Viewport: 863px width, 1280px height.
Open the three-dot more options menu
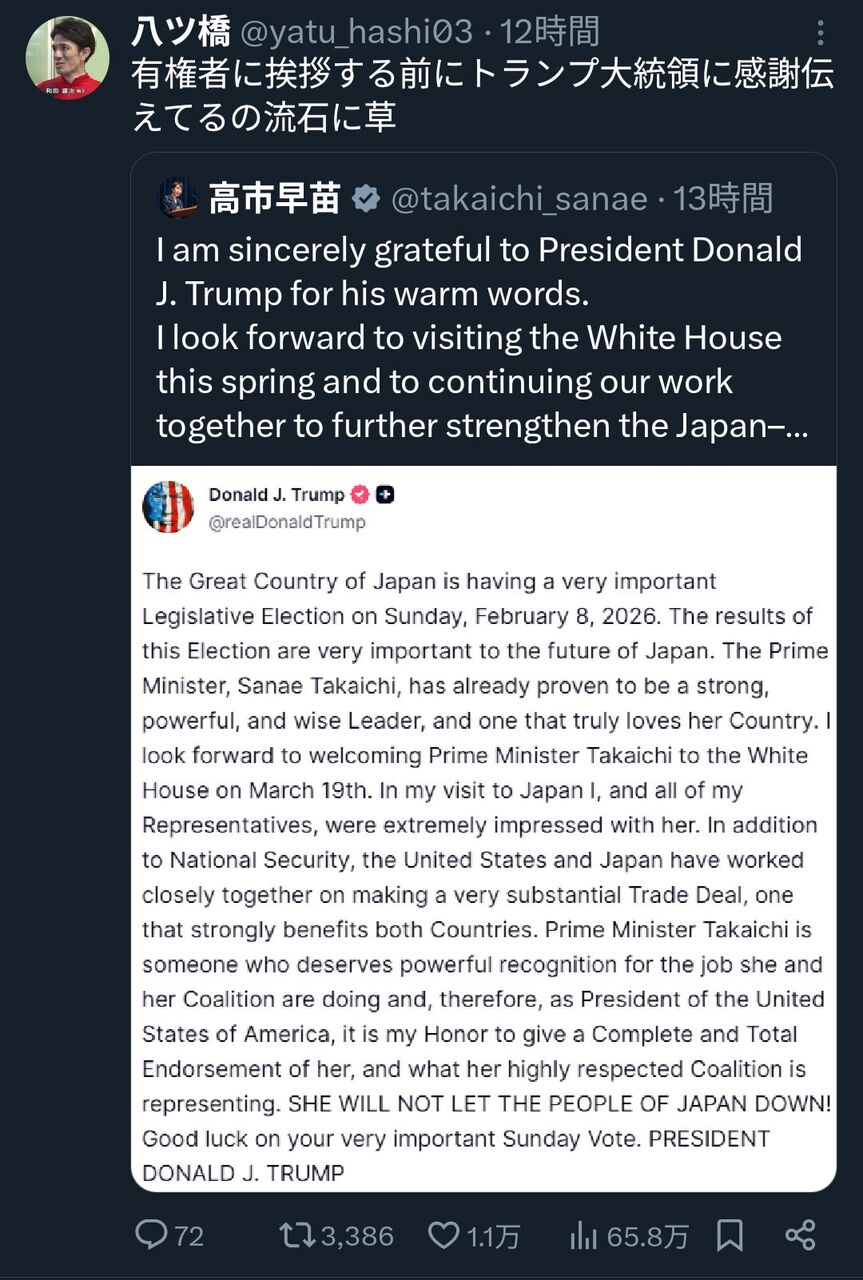click(x=820, y=33)
